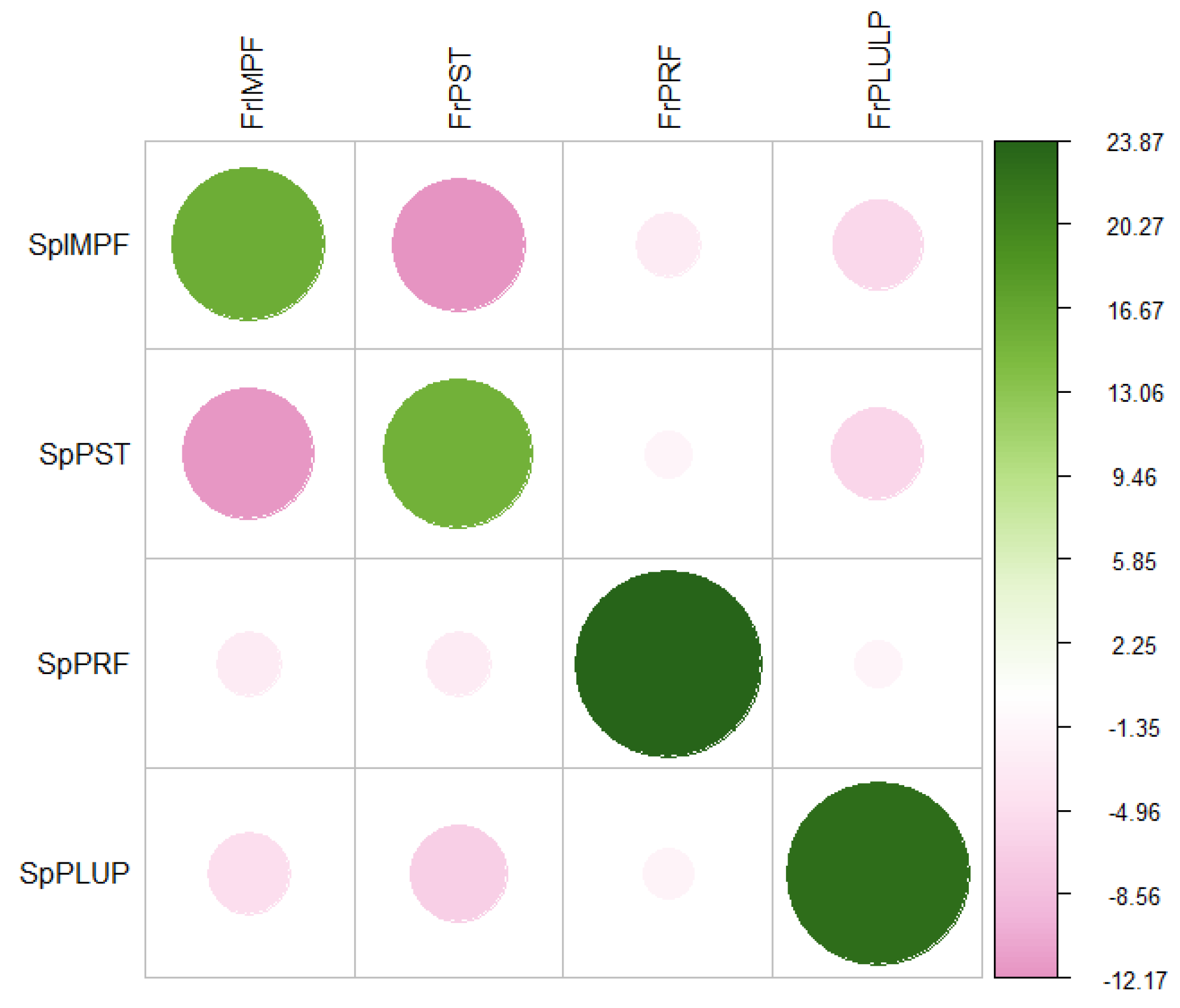The image size is (1180, 1008).
Task: Click the pale pink circle at SpPST and FrPLULP
Action: pos(877,454)
